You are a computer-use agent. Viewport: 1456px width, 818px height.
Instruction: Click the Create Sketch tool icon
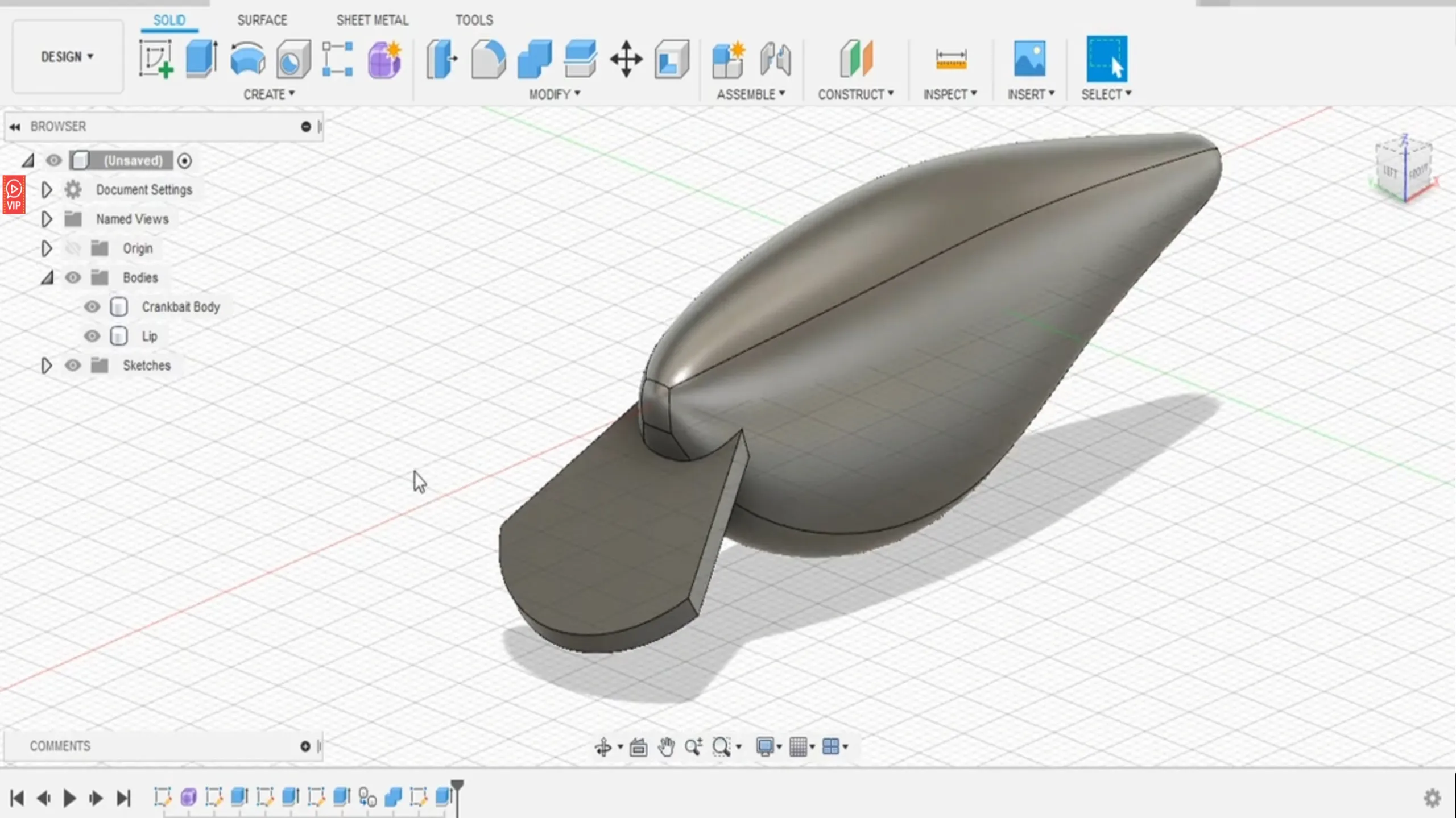(156, 59)
